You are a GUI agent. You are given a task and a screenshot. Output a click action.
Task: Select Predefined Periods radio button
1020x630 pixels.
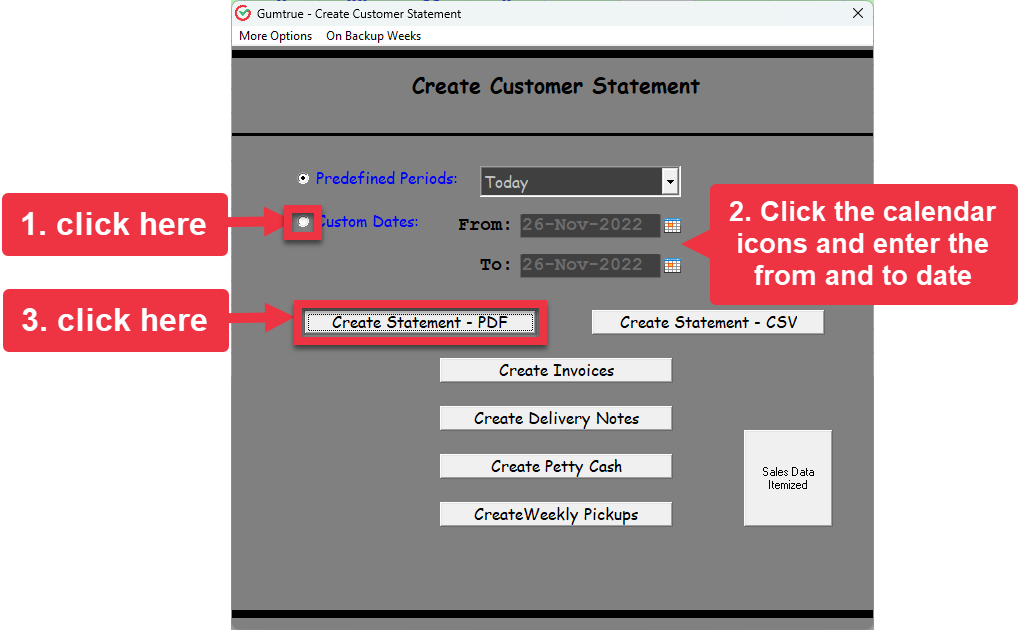(303, 178)
